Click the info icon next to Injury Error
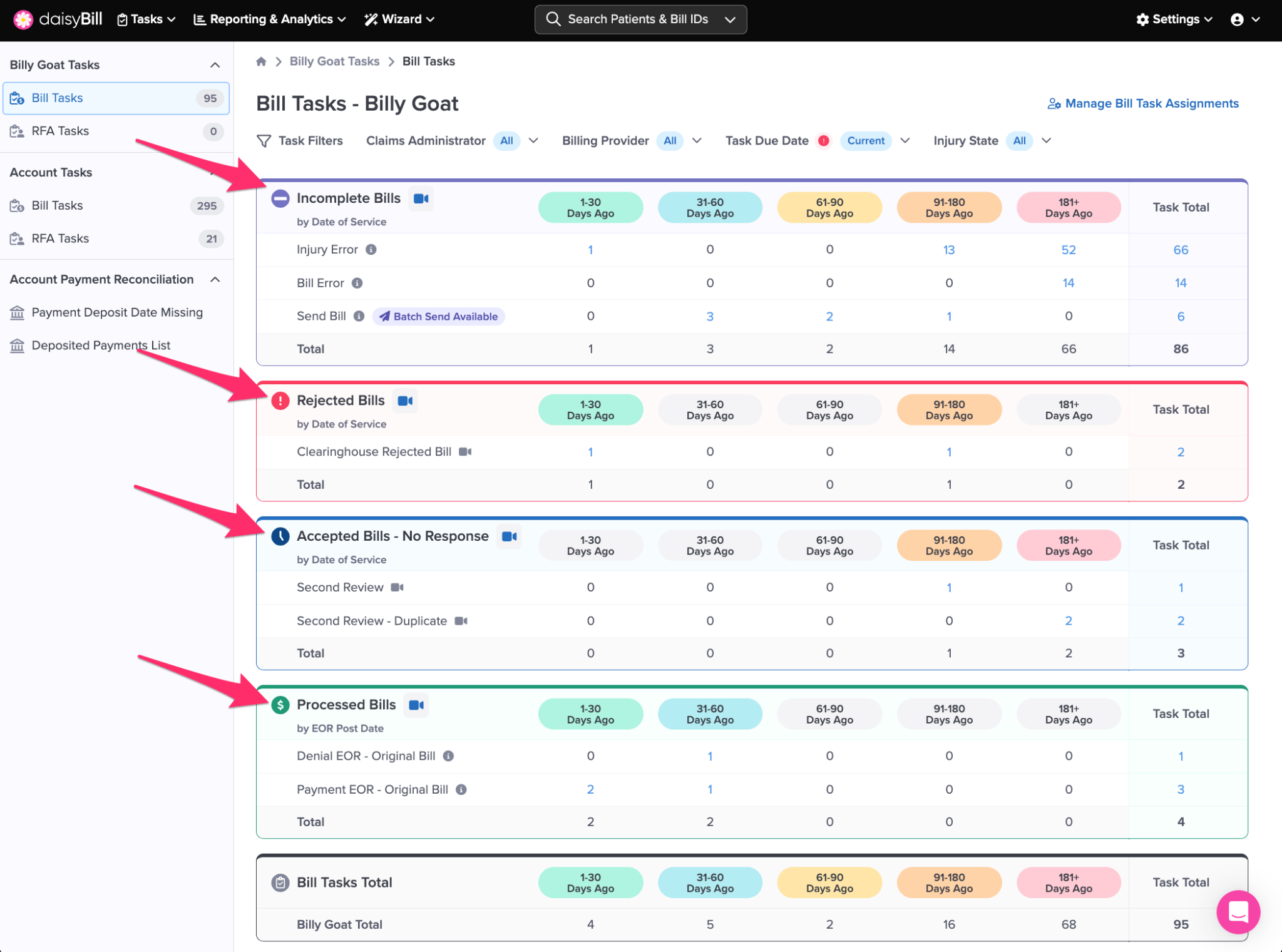 point(371,250)
